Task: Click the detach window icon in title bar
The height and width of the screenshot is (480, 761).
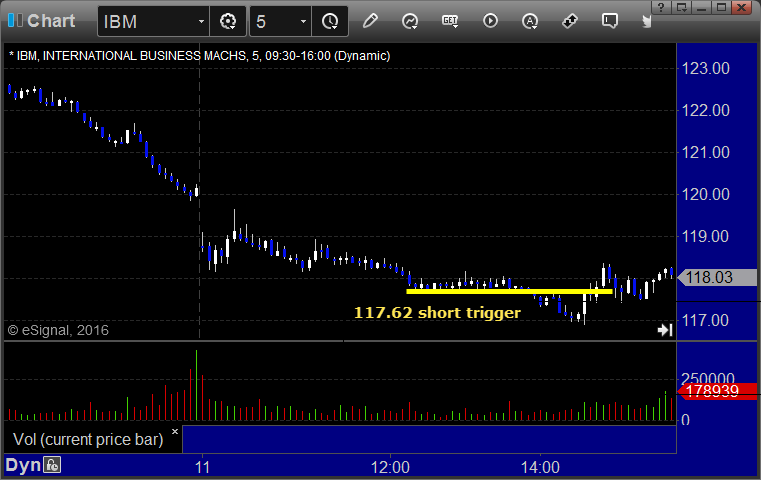Action: 681,7
